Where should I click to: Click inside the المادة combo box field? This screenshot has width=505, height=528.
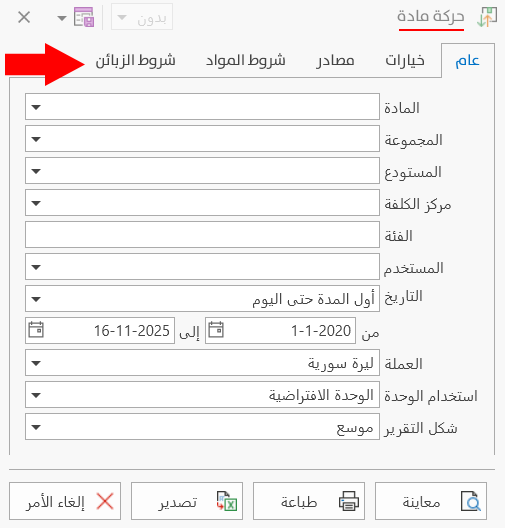202,107
